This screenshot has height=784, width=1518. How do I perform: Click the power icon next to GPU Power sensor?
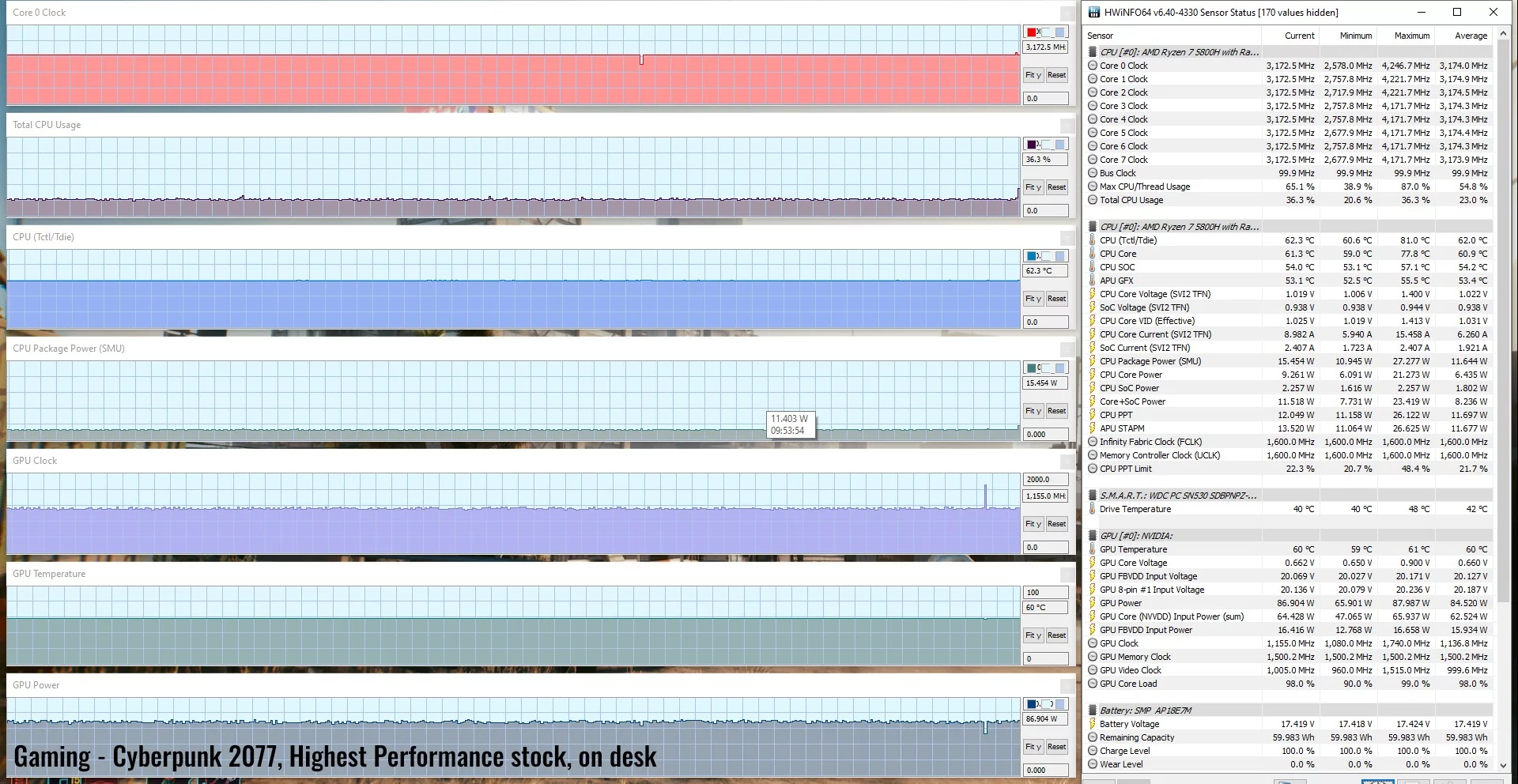tap(1093, 602)
